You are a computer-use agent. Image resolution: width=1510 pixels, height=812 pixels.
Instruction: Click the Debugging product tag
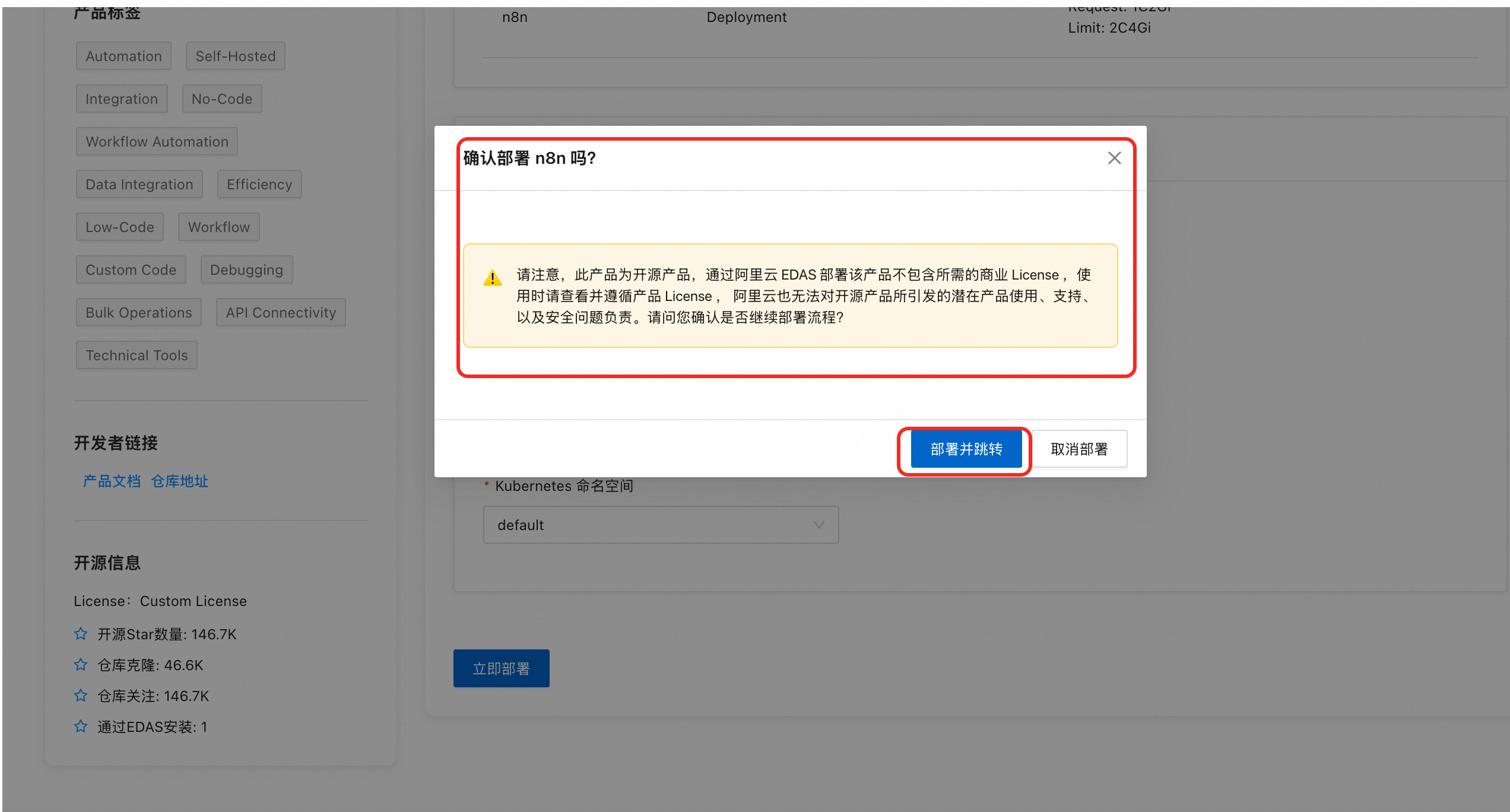[x=246, y=270]
